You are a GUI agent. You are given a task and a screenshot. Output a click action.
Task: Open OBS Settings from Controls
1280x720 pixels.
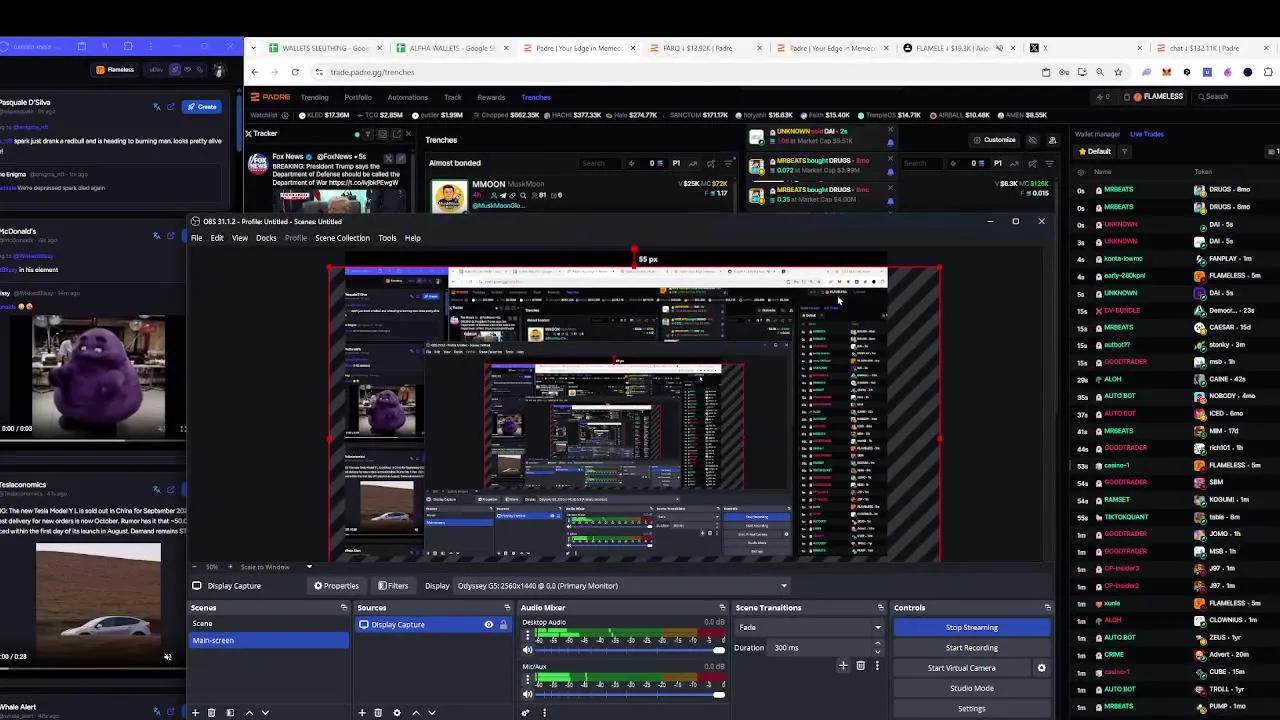(x=971, y=708)
